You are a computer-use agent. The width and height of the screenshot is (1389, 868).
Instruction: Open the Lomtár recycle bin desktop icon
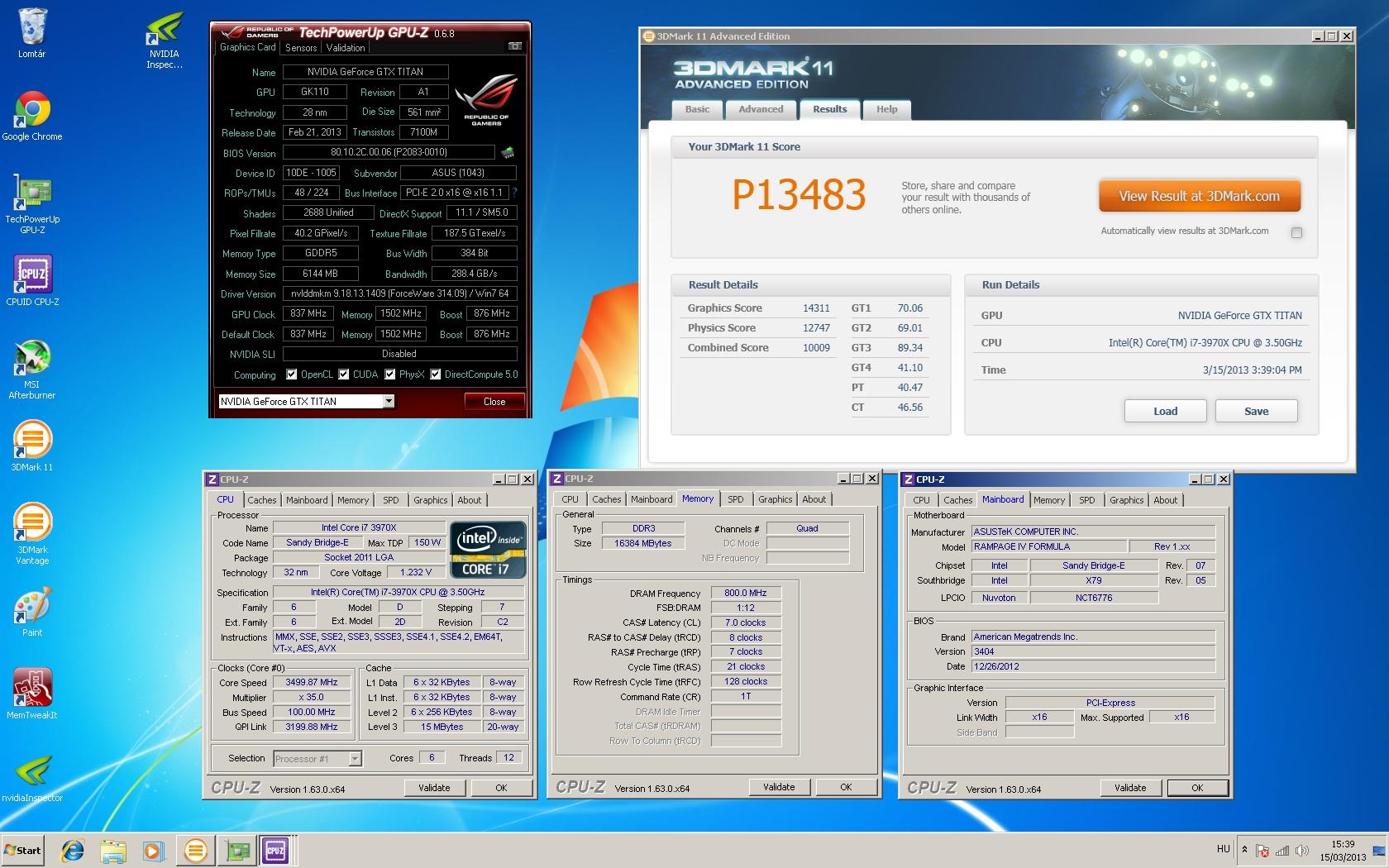pos(32,33)
